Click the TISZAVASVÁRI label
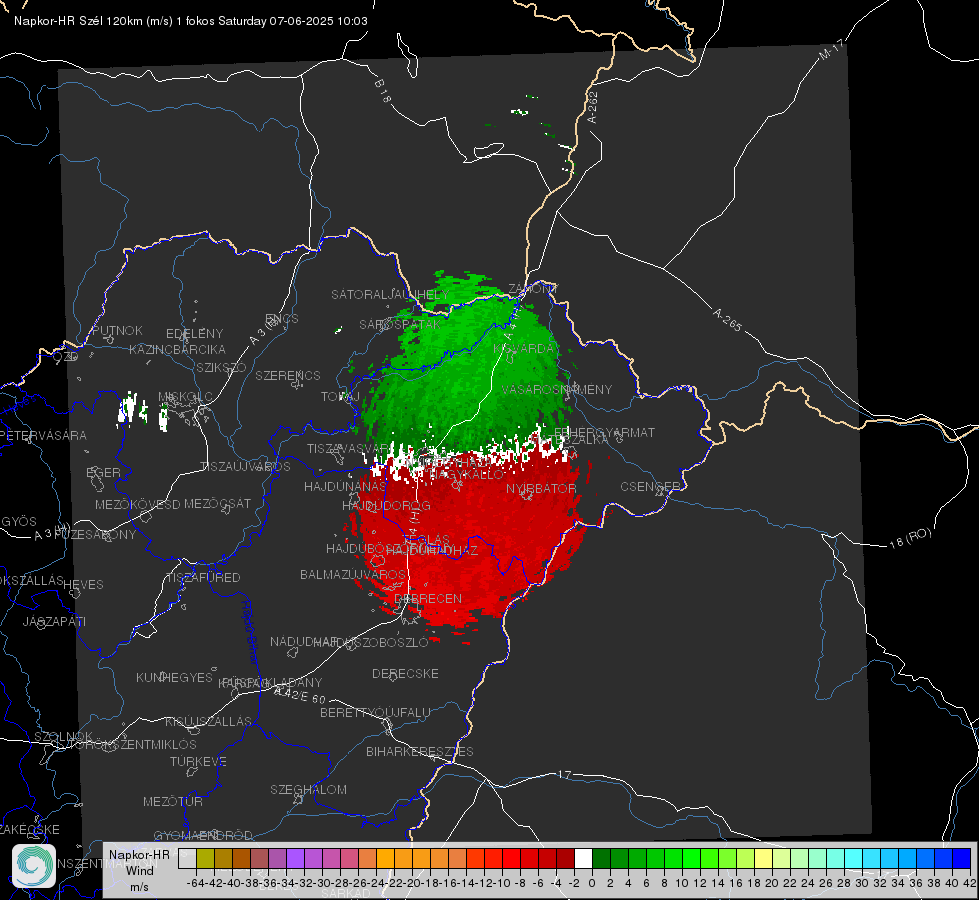Viewport: 979px width, 900px height. [x=350, y=449]
